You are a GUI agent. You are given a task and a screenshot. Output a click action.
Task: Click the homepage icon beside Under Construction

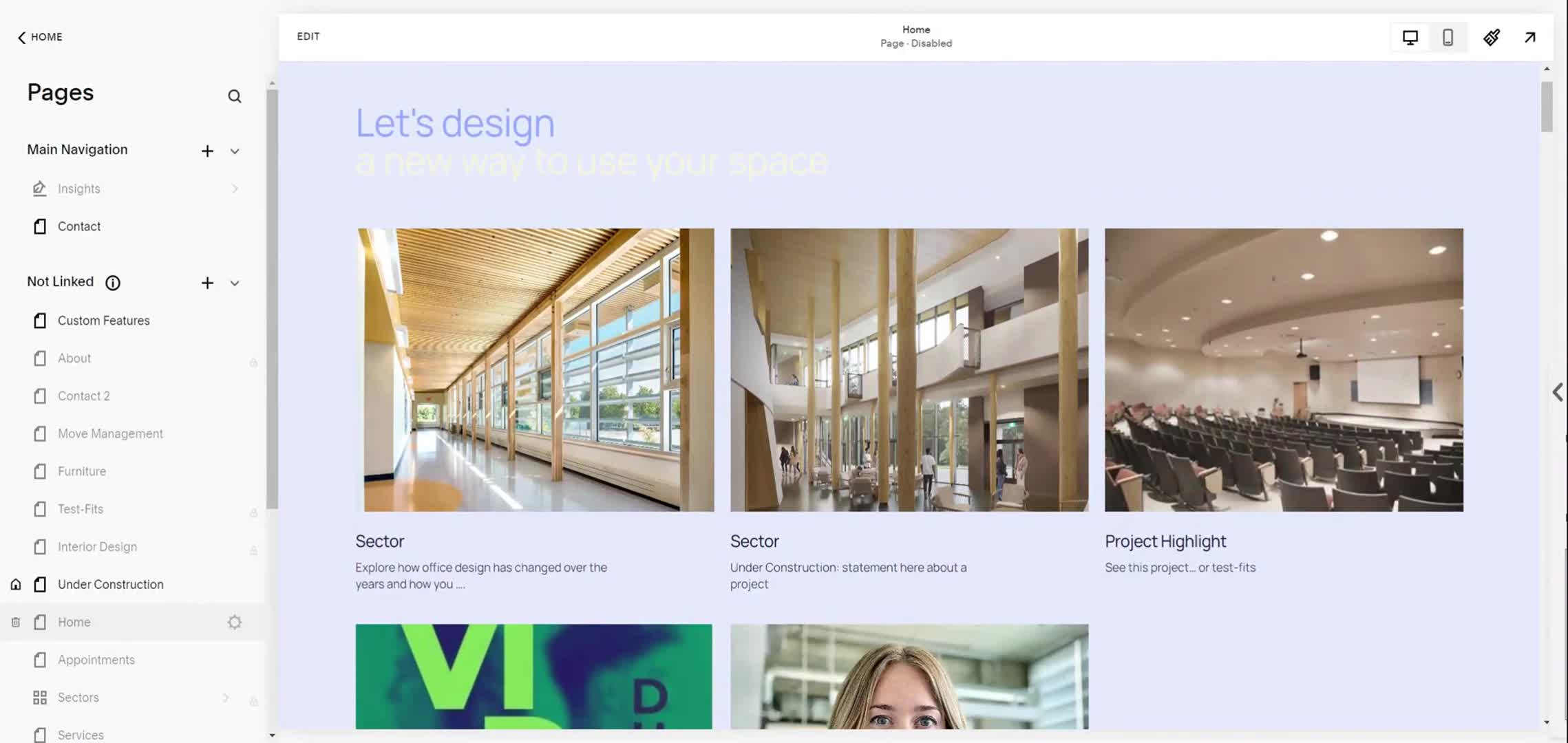click(x=16, y=585)
